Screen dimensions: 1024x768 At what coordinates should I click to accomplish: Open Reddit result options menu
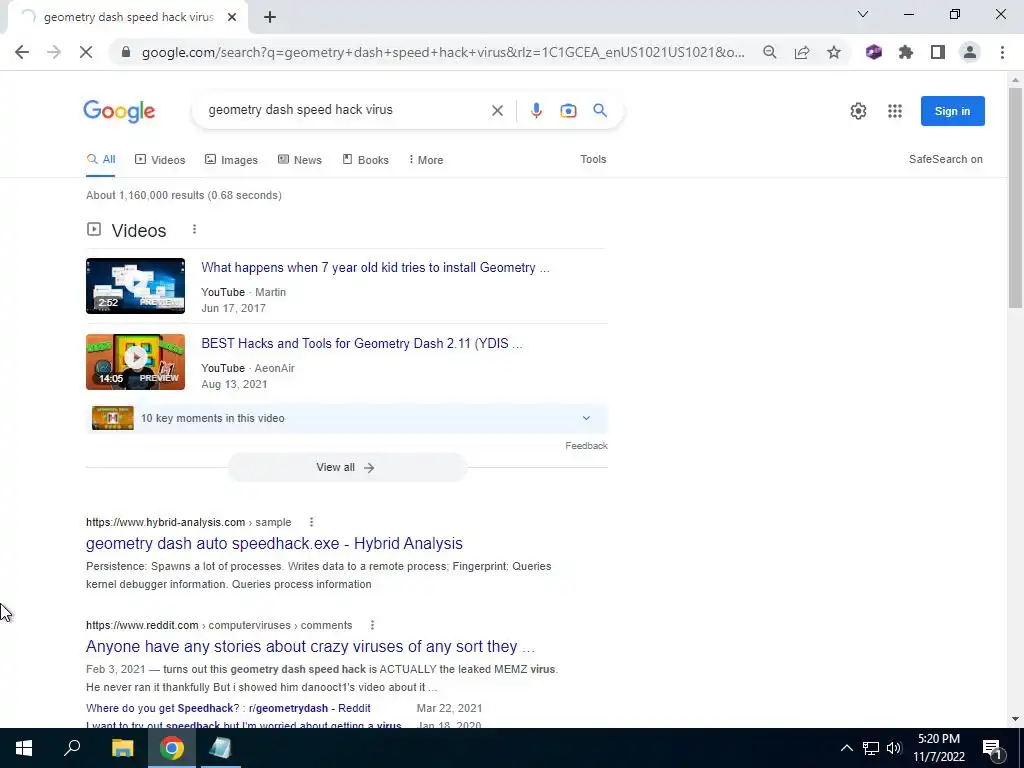click(x=372, y=625)
